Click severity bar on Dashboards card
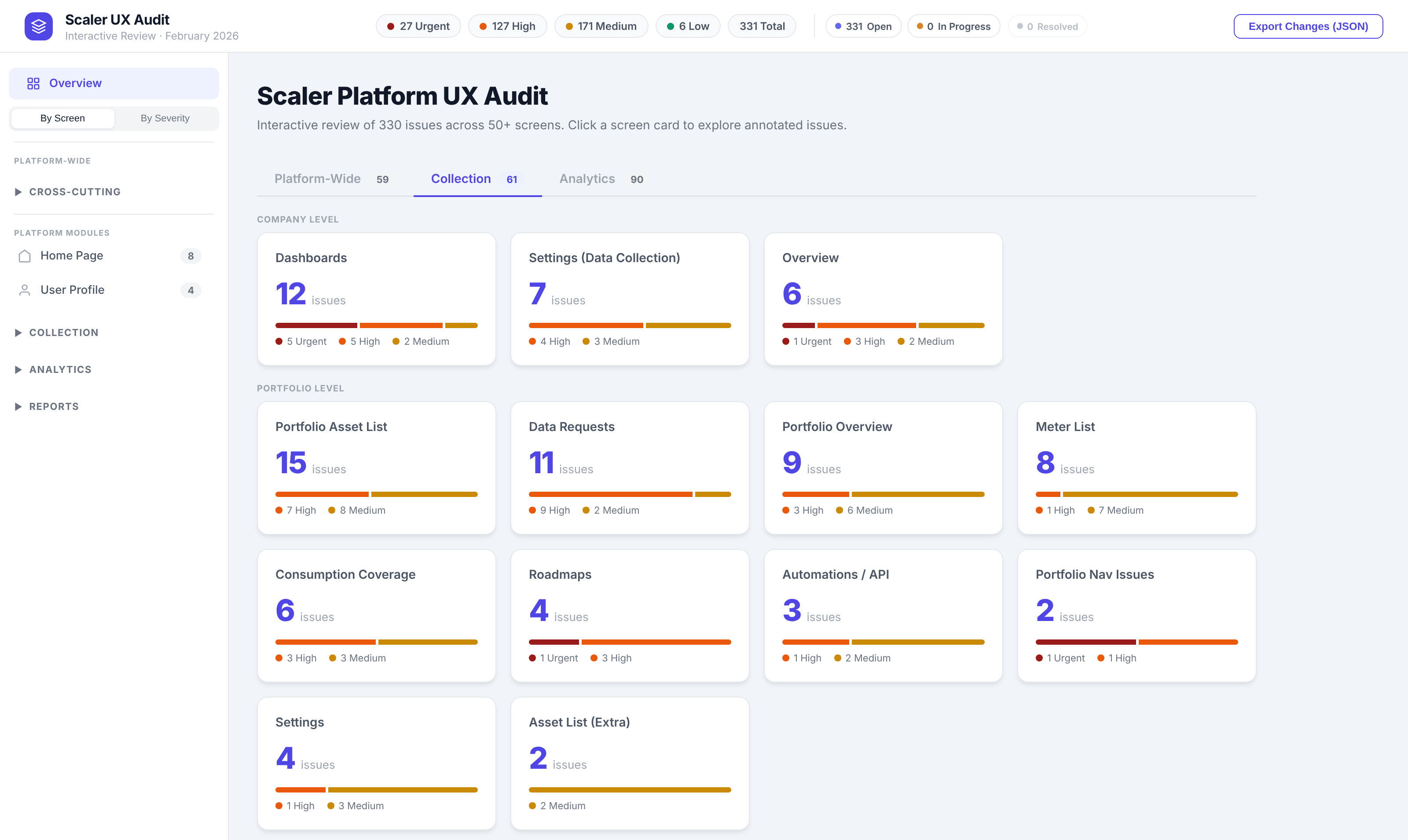Image resolution: width=1408 pixels, height=840 pixels. point(377,325)
